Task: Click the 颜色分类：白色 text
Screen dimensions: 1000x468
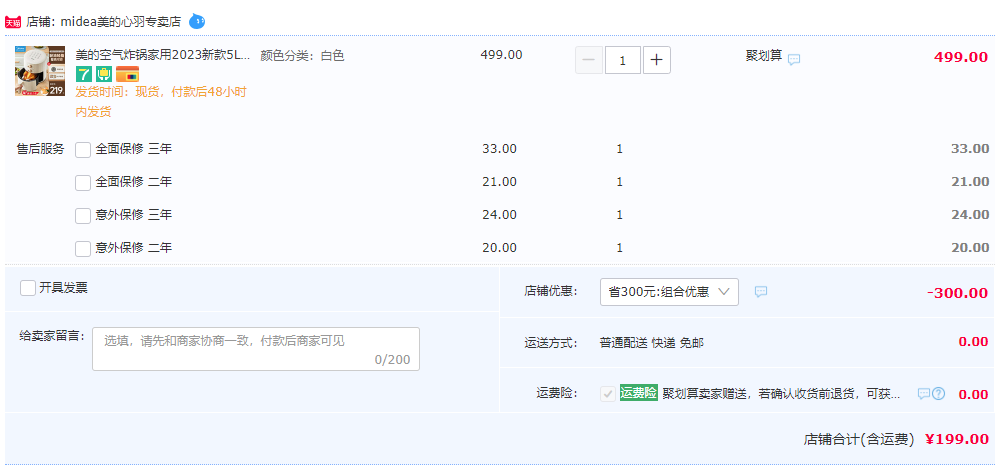Action: (302, 55)
